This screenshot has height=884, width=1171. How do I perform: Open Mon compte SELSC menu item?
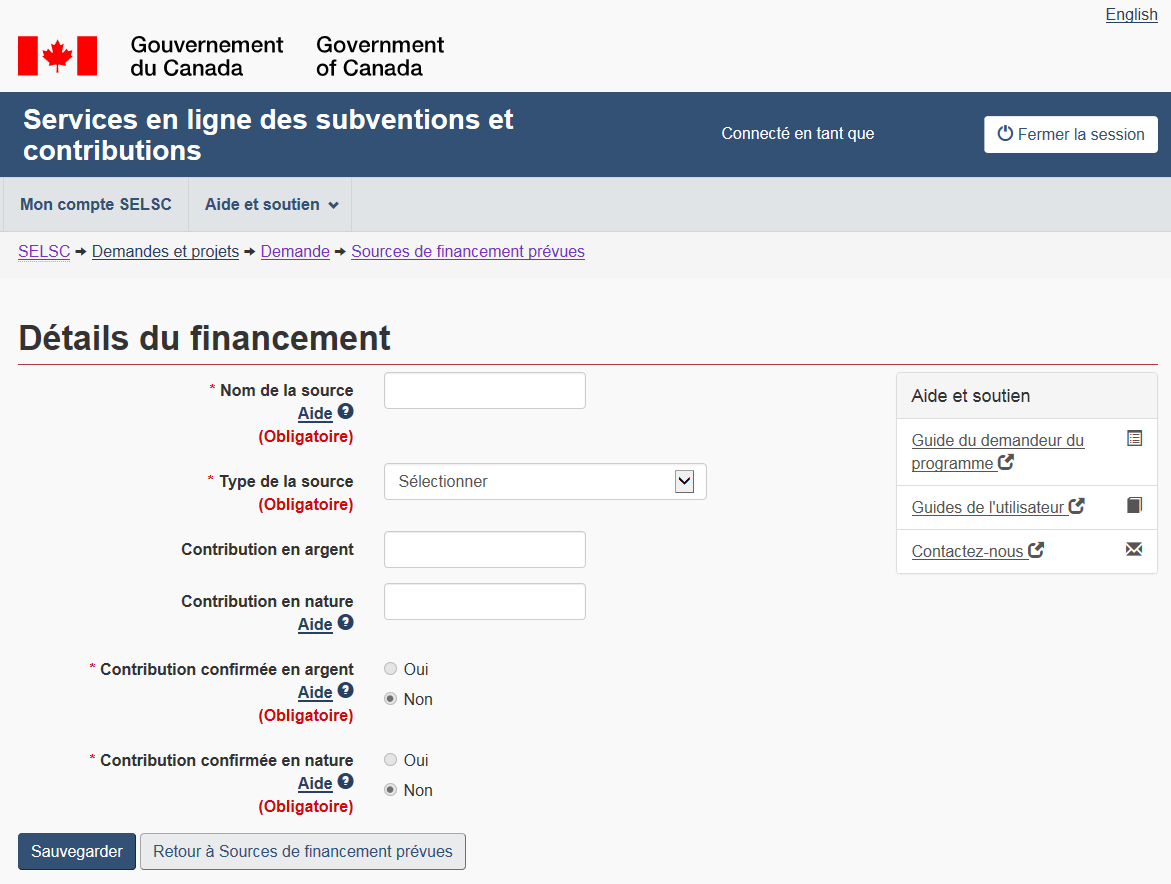pos(96,205)
